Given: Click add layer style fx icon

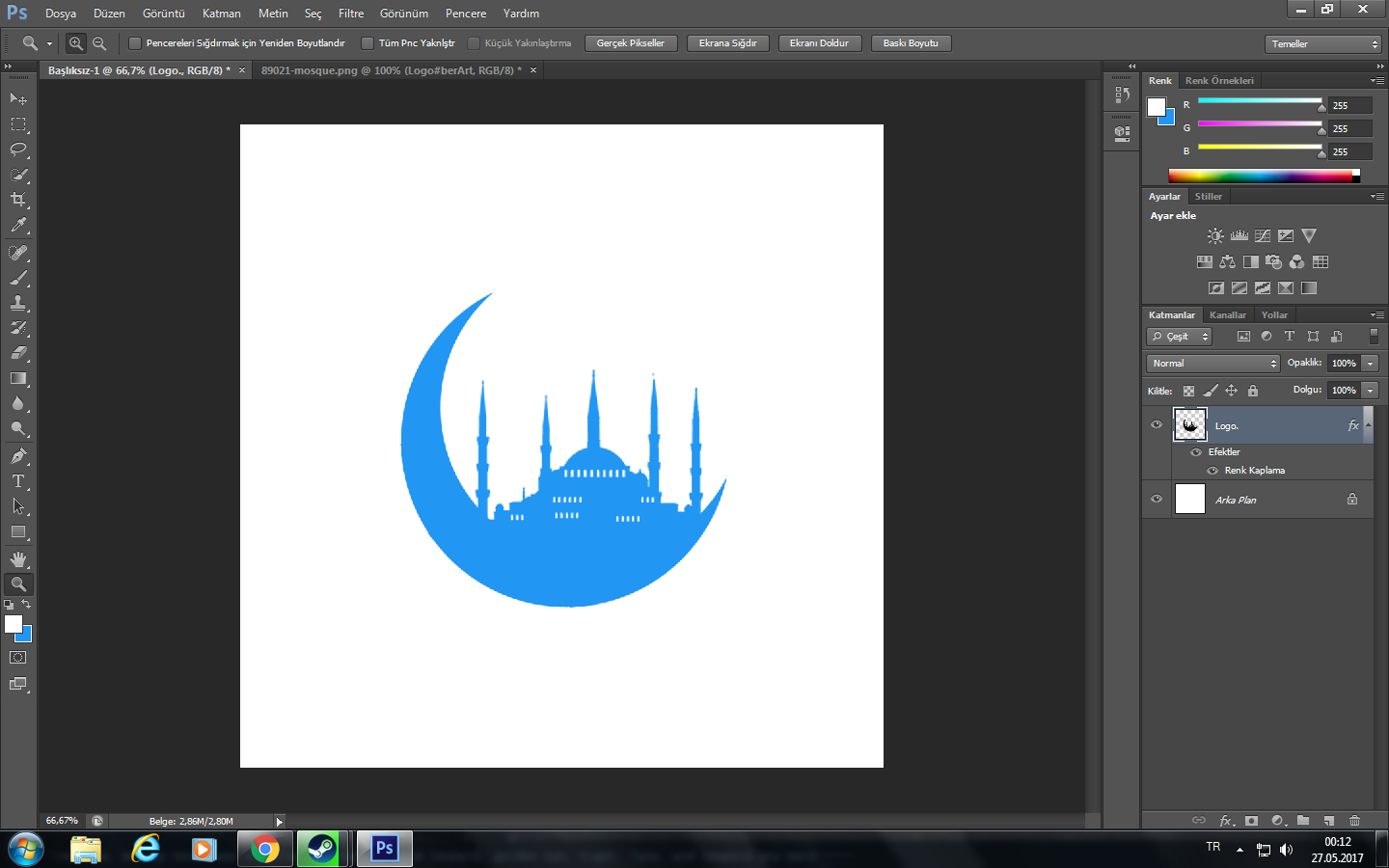Looking at the screenshot, I should pos(1226,821).
